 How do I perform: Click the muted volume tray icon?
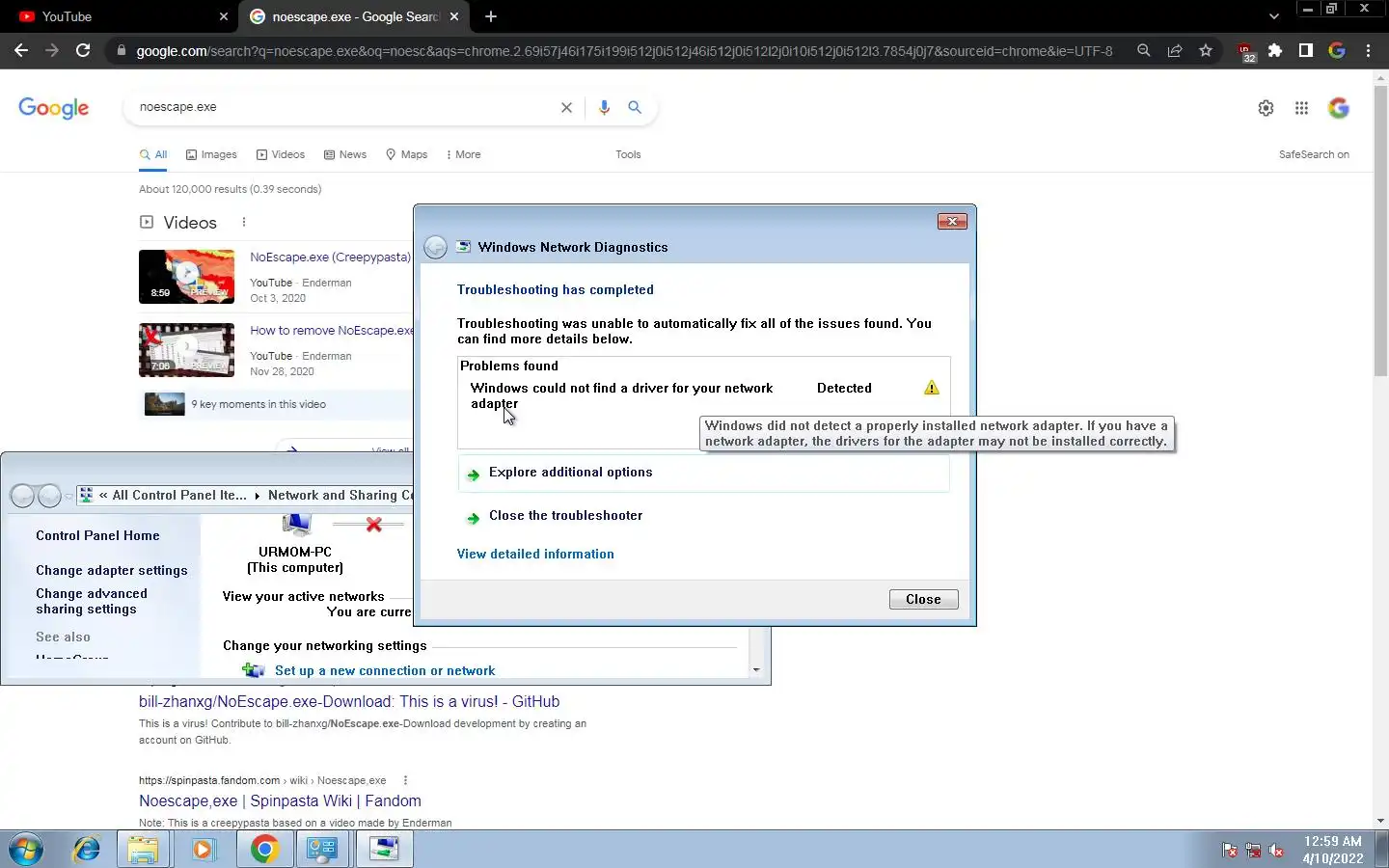[x=1276, y=851]
